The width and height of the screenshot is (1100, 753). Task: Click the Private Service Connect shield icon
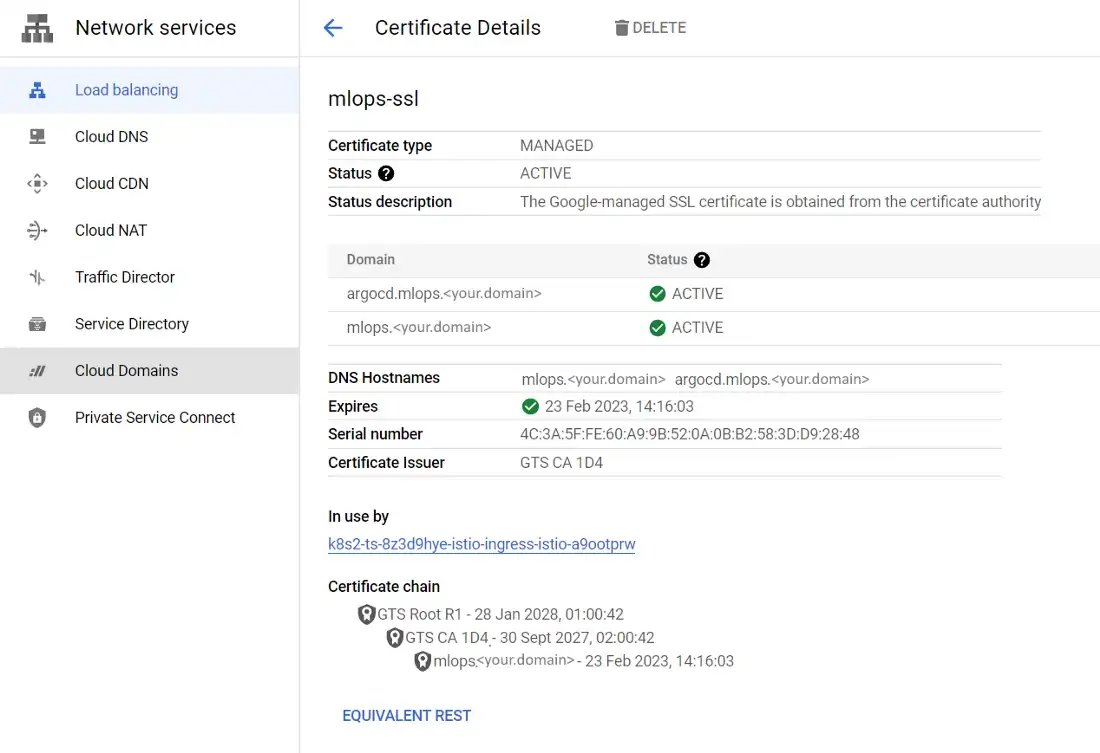(37, 418)
